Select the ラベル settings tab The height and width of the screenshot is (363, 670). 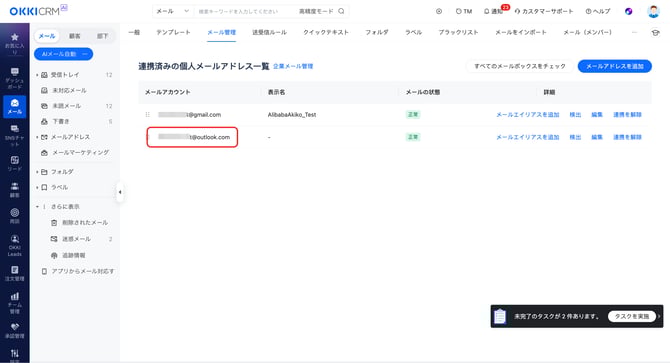point(414,32)
